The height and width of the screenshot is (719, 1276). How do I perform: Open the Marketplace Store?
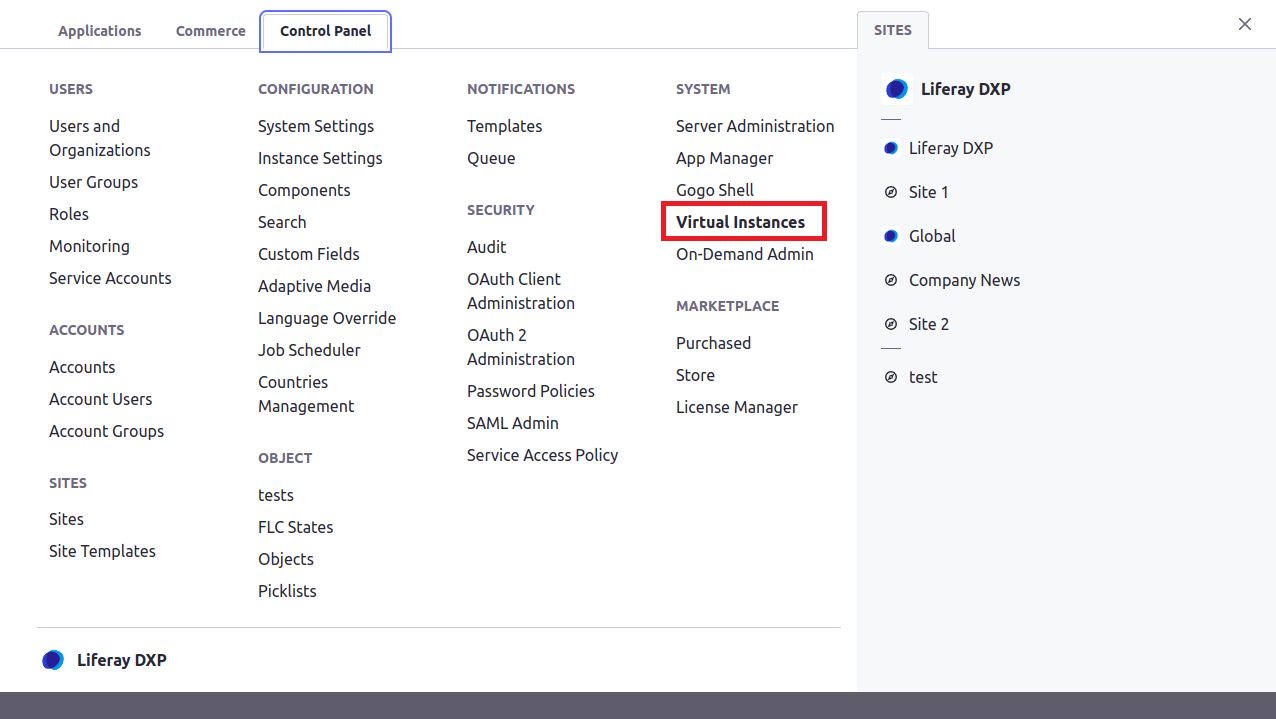click(696, 375)
